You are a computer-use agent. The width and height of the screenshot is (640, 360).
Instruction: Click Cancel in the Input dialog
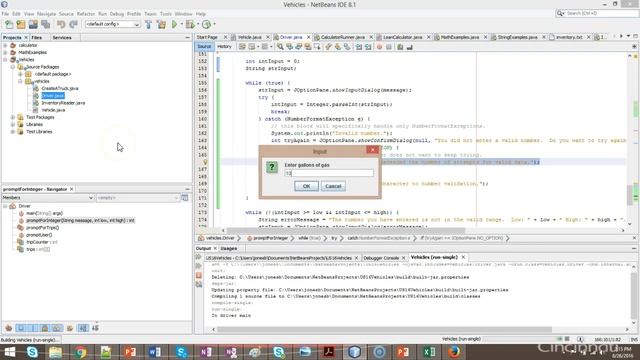point(333,186)
